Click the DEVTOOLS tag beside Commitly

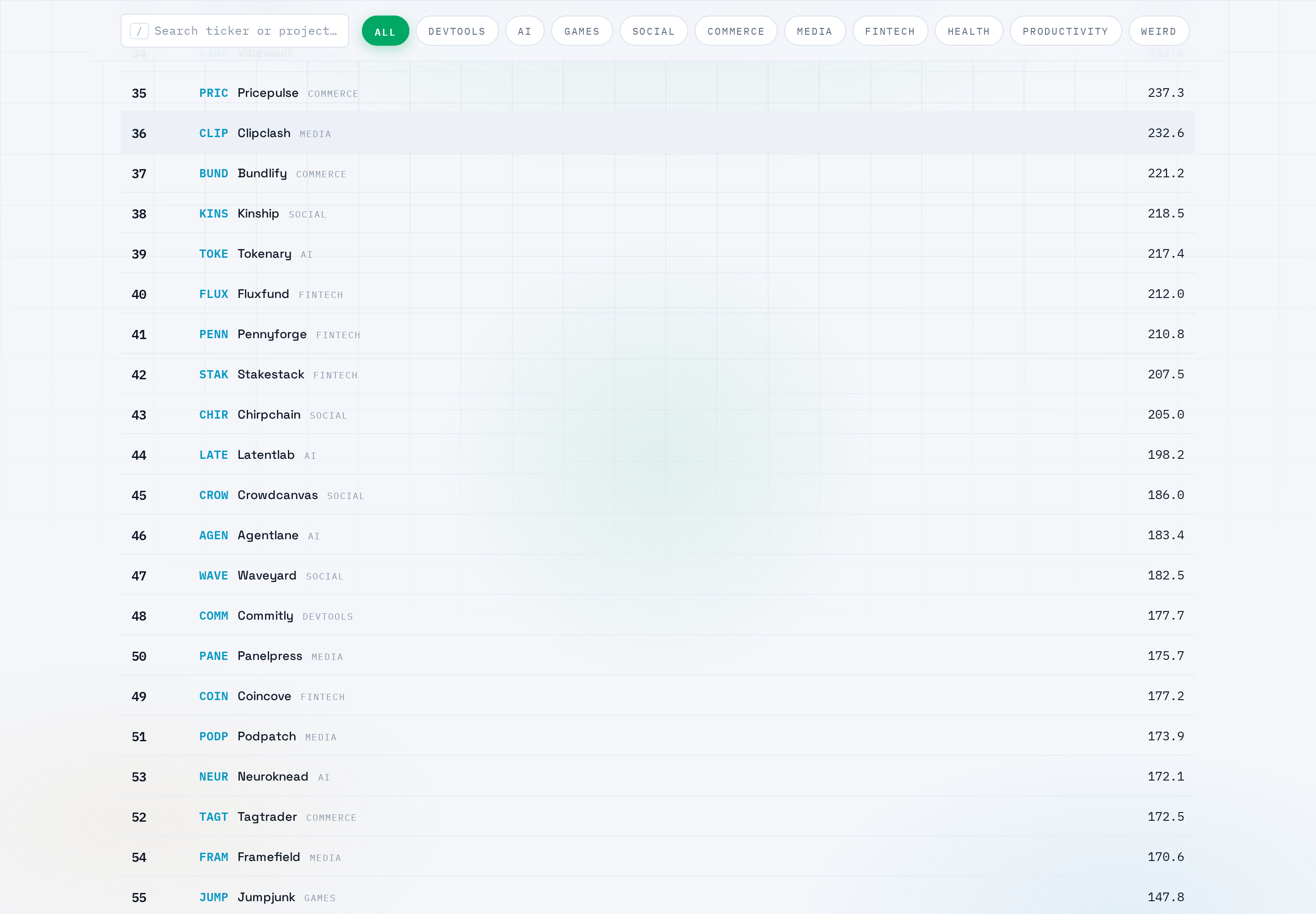tap(328, 617)
